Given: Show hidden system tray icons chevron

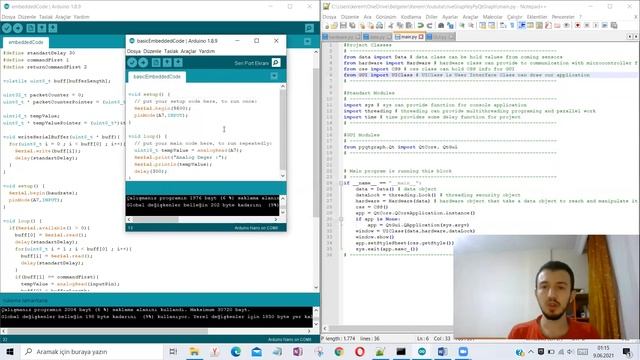Looking at the screenshot, I should 531,351.
